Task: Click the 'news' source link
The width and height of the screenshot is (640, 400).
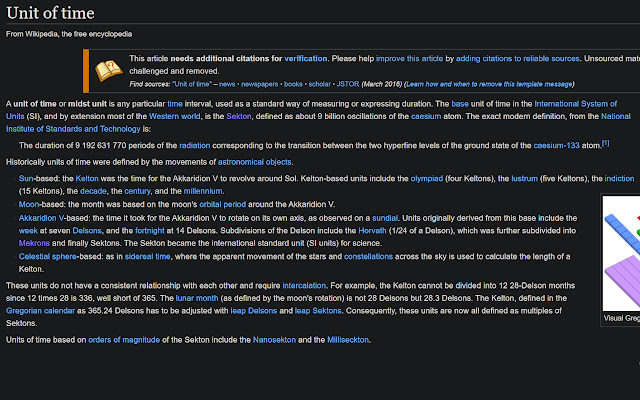Action: (x=227, y=84)
